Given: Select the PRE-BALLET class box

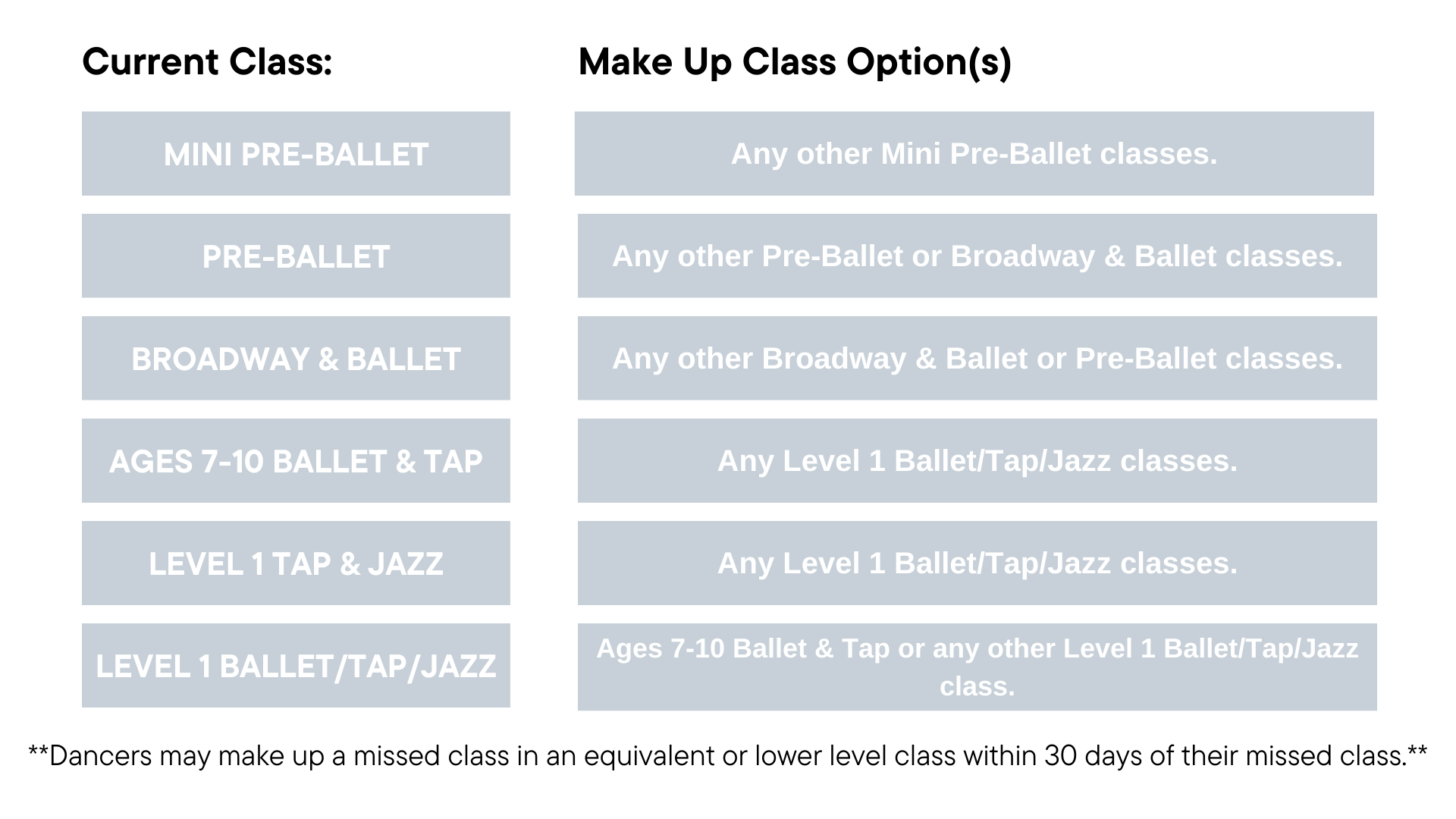Looking at the screenshot, I should click(x=296, y=256).
